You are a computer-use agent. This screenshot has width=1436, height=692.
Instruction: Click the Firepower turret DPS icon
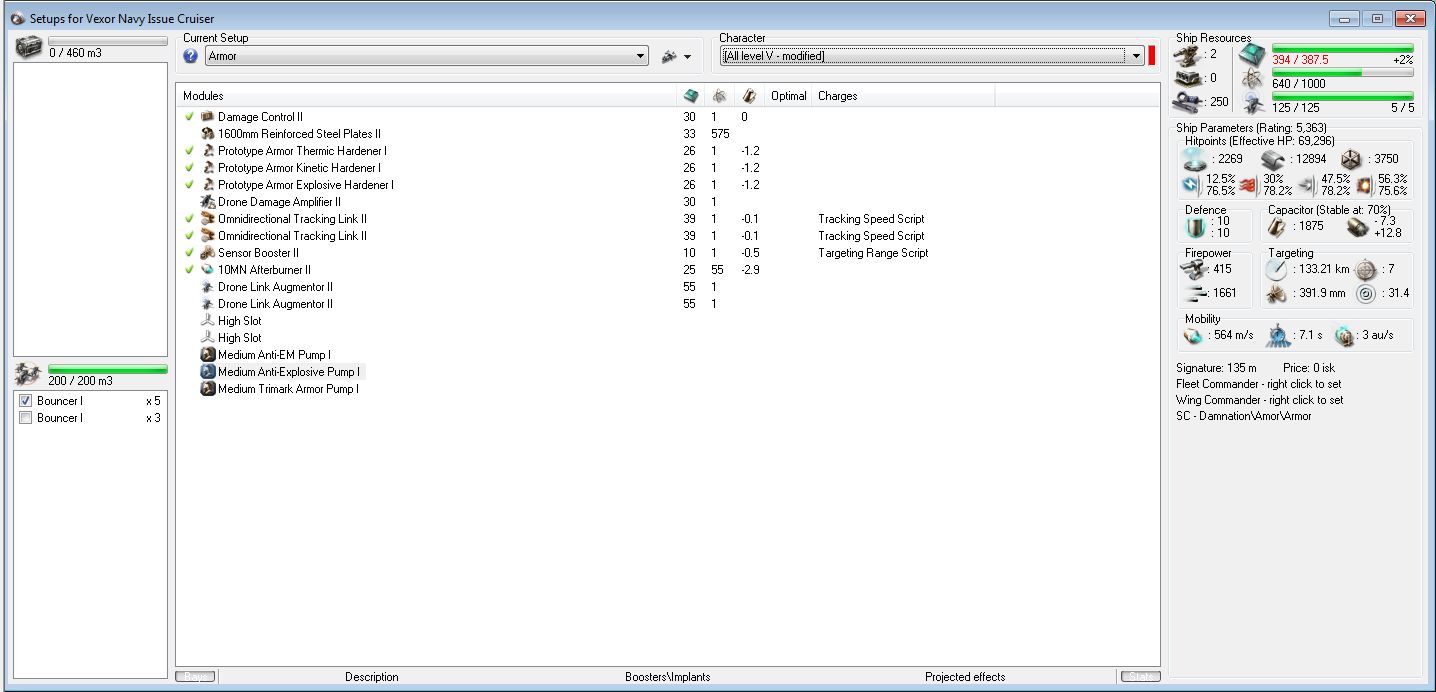click(1194, 269)
